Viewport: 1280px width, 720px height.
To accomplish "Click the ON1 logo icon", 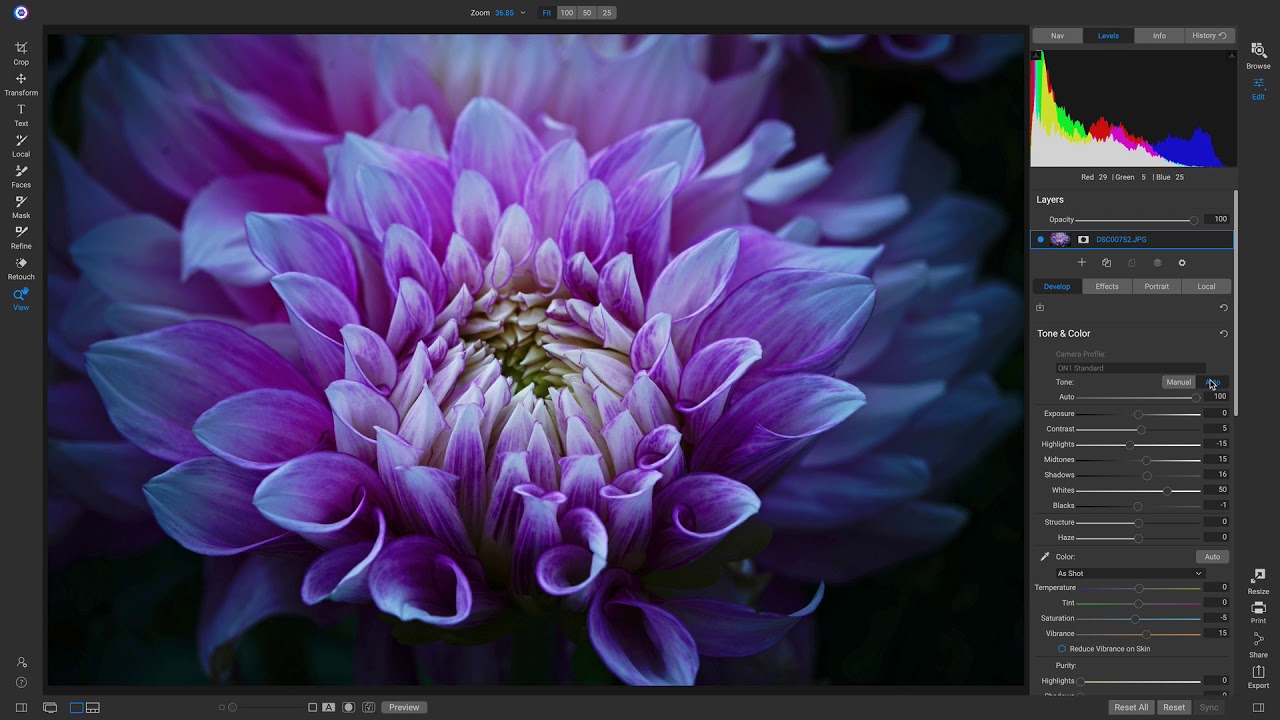I will (21, 13).
